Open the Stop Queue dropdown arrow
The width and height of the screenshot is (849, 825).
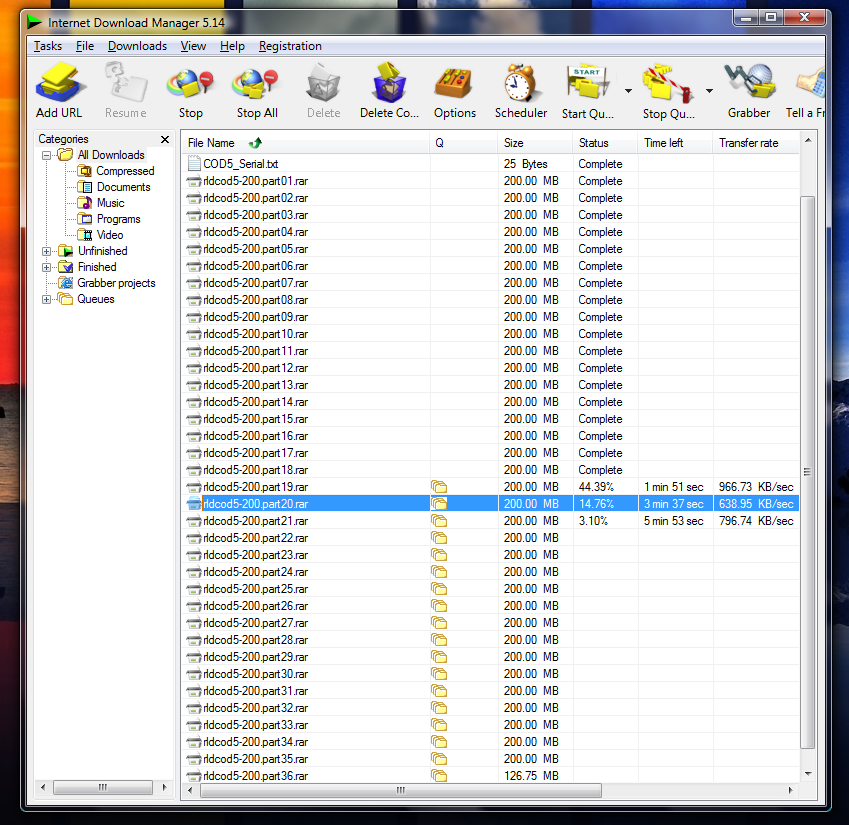(709, 91)
